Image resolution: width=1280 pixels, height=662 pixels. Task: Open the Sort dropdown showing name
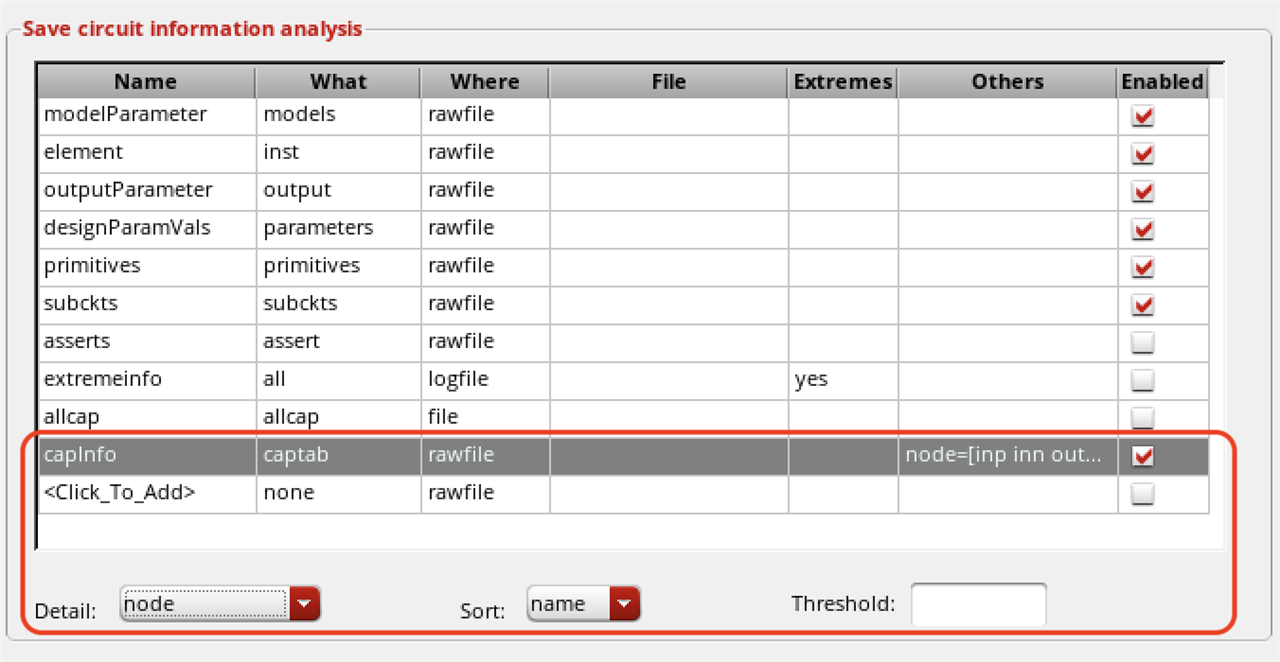pyautogui.click(x=583, y=604)
